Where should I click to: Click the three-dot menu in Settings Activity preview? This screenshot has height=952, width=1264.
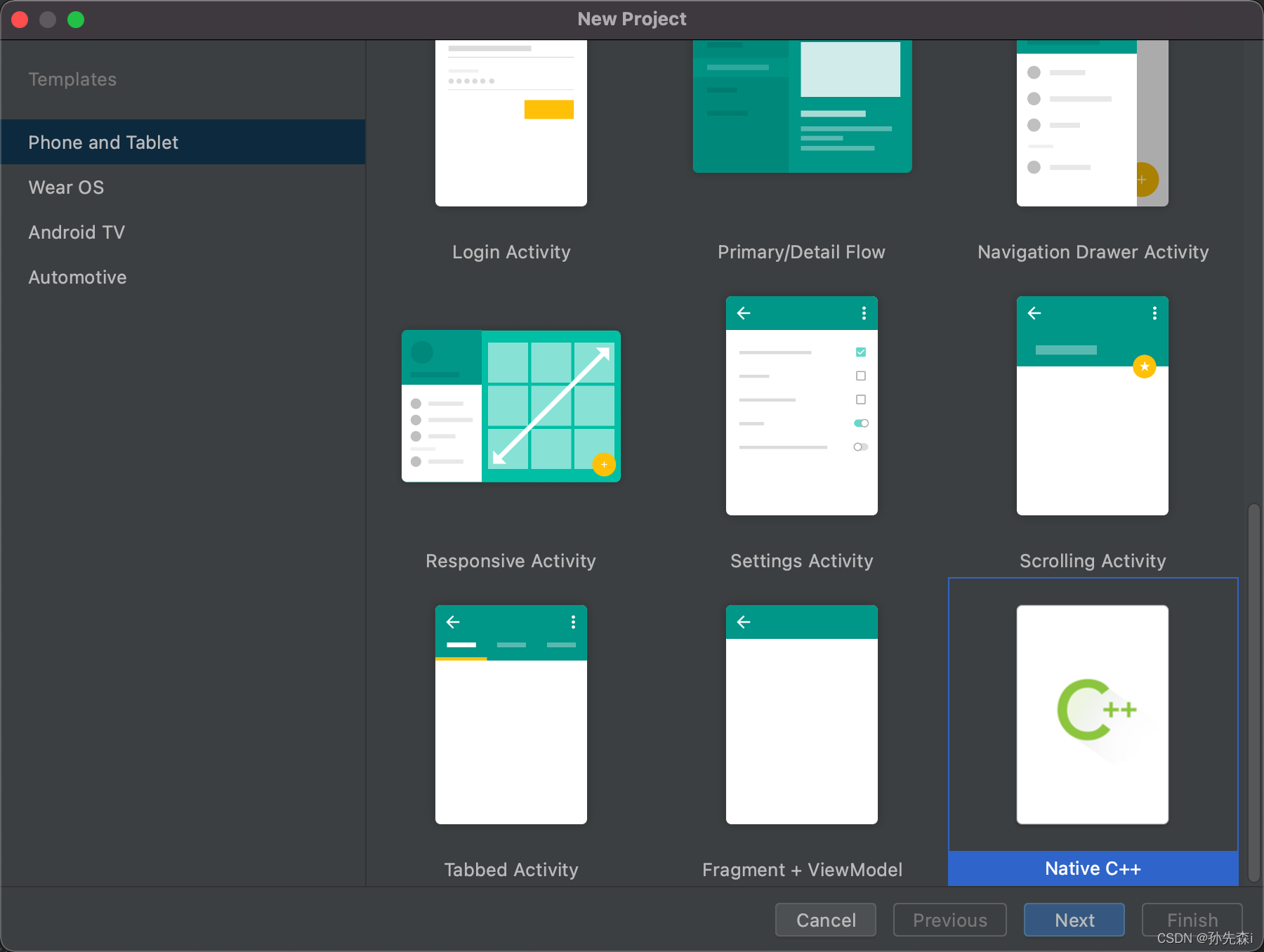pyautogui.click(x=864, y=313)
